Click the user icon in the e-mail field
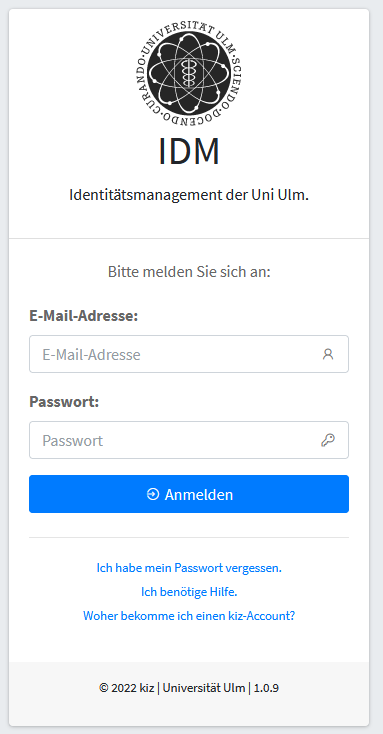Viewport: 383px width, 734px height. point(328,354)
